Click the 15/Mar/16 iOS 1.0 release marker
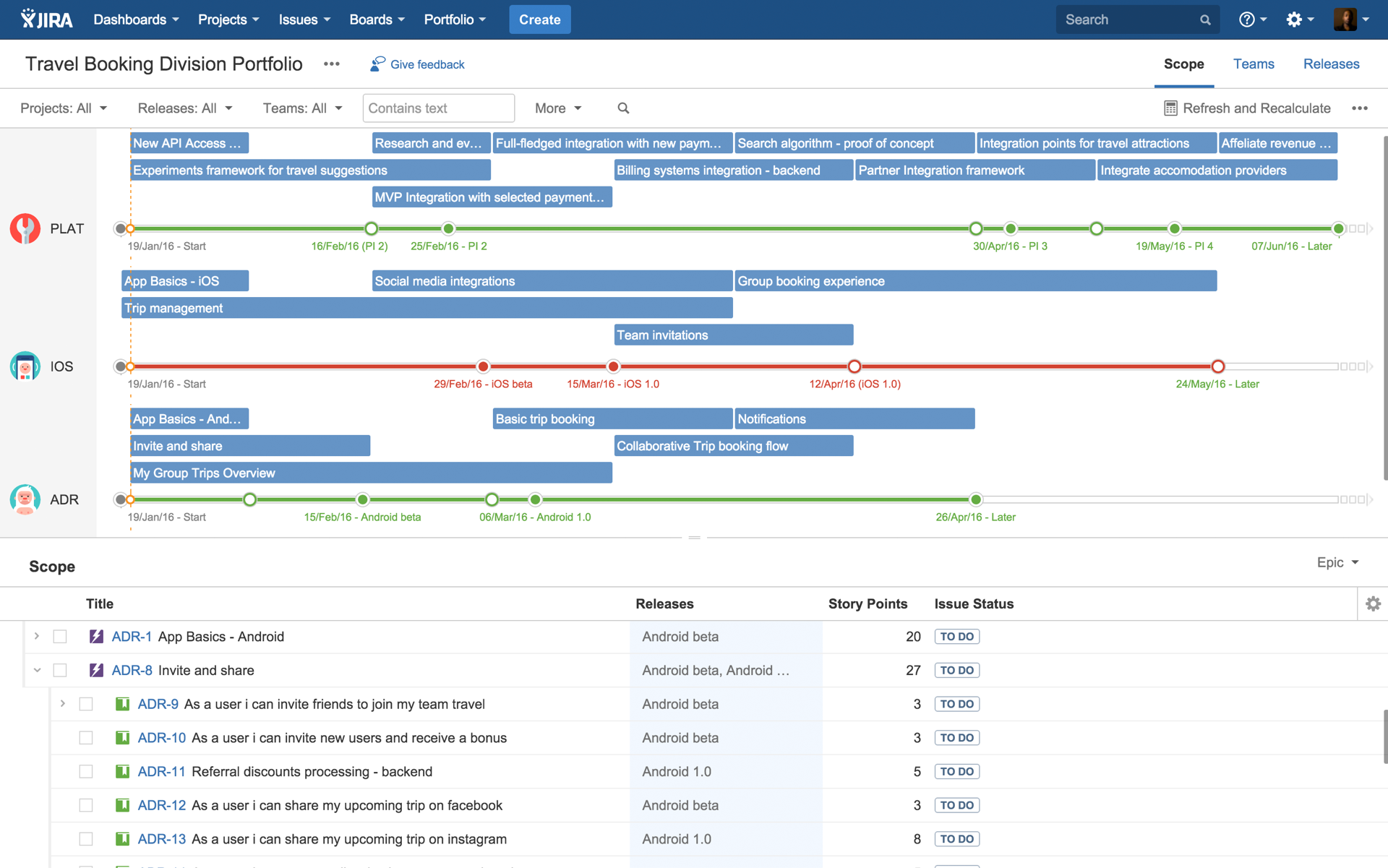The image size is (1388, 868). coord(613,366)
